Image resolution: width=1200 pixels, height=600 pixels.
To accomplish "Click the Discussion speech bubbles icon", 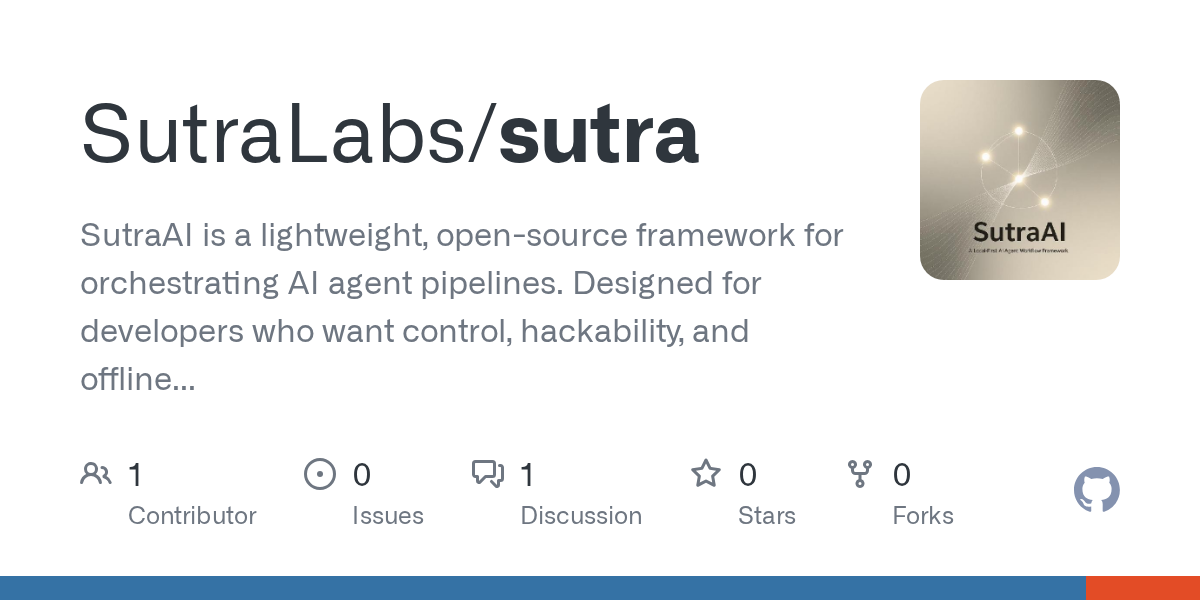I will (x=488, y=474).
